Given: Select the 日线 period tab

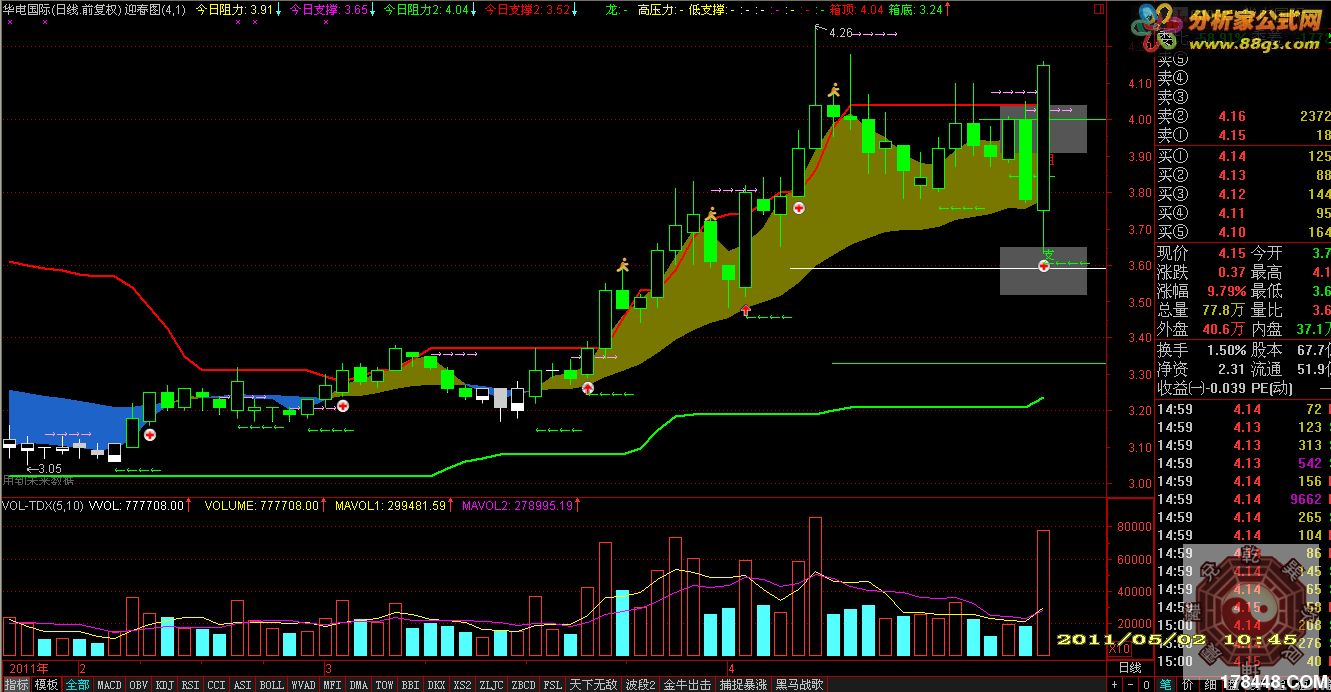Looking at the screenshot, I should (x=1129, y=667).
